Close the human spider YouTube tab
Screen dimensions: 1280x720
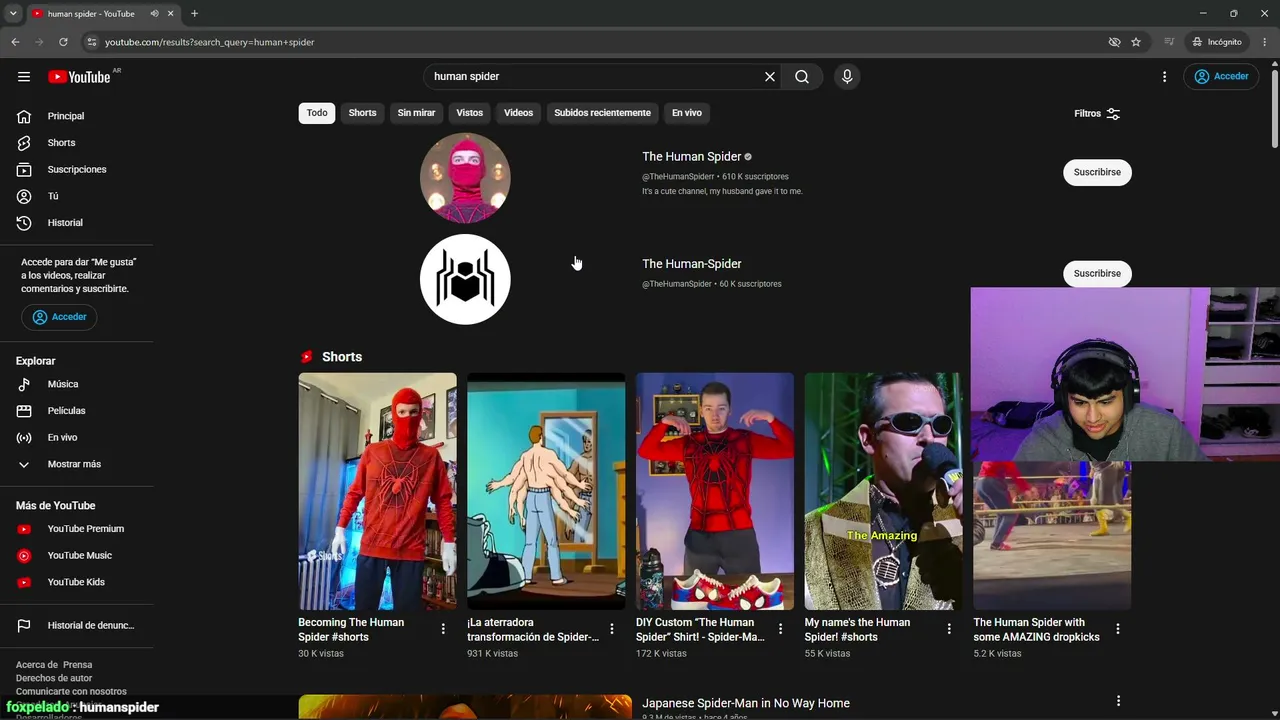coord(171,14)
